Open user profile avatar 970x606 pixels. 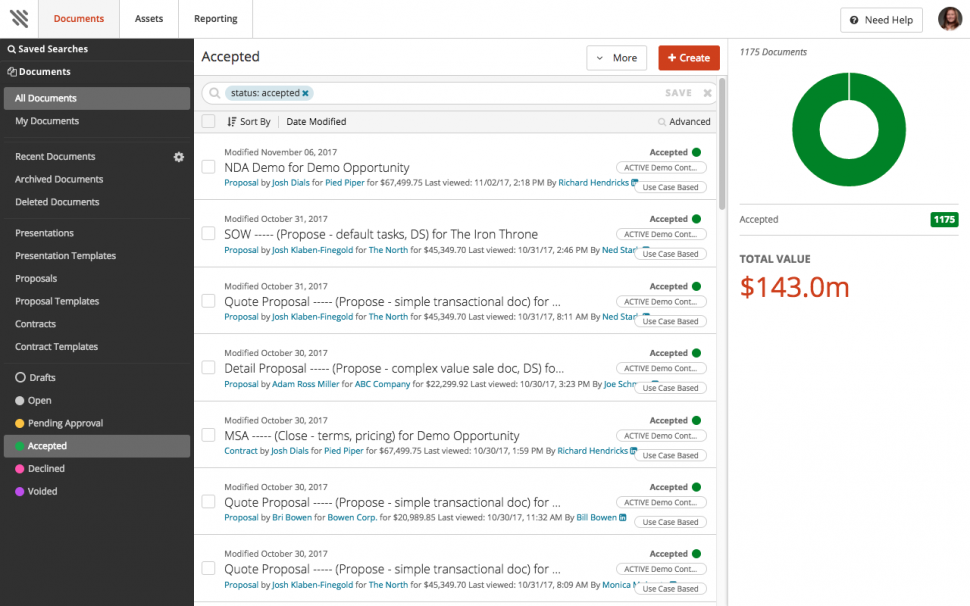949,19
